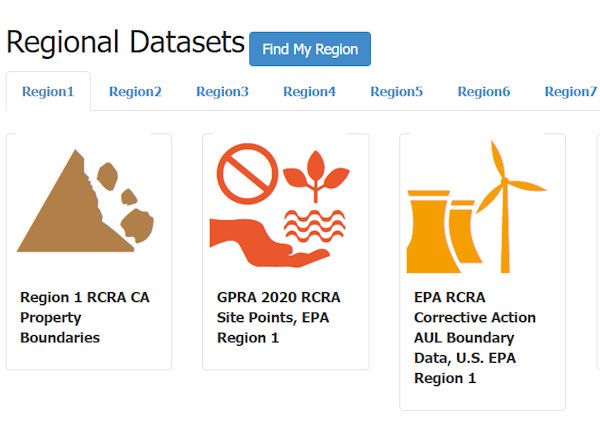Open Region 1 RCRA CA Property Boundaries
Image resolution: width=600 pixels, height=431 pixels.
click(85, 317)
